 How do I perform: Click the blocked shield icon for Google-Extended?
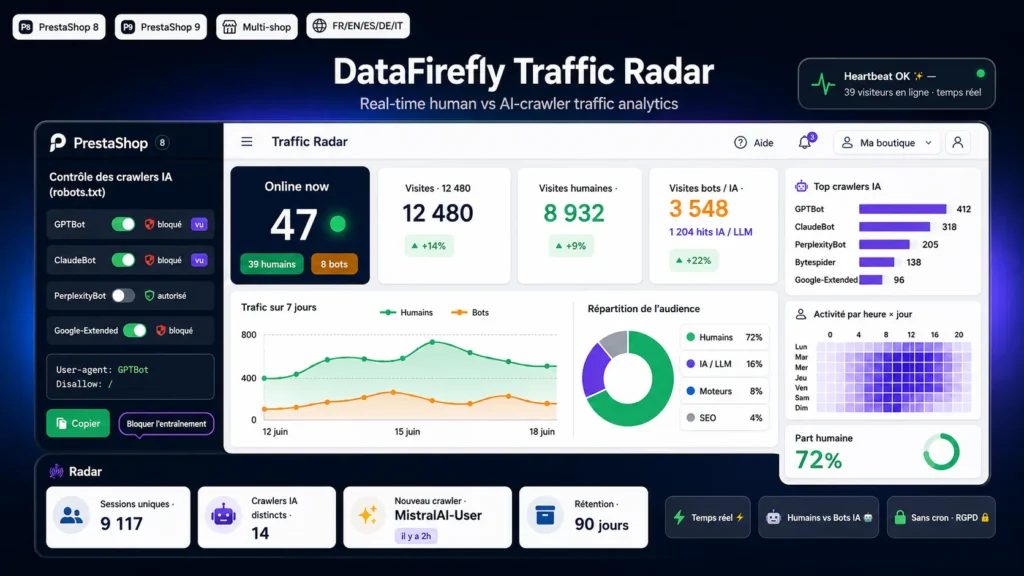click(161, 330)
